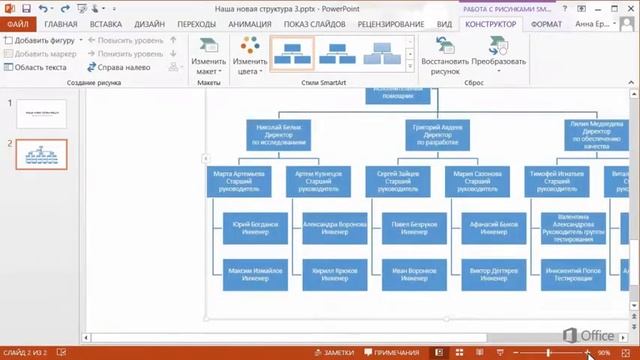The width and height of the screenshot is (640, 360).
Task: Move selection up with the up arrow
Action: pos(173,40)
